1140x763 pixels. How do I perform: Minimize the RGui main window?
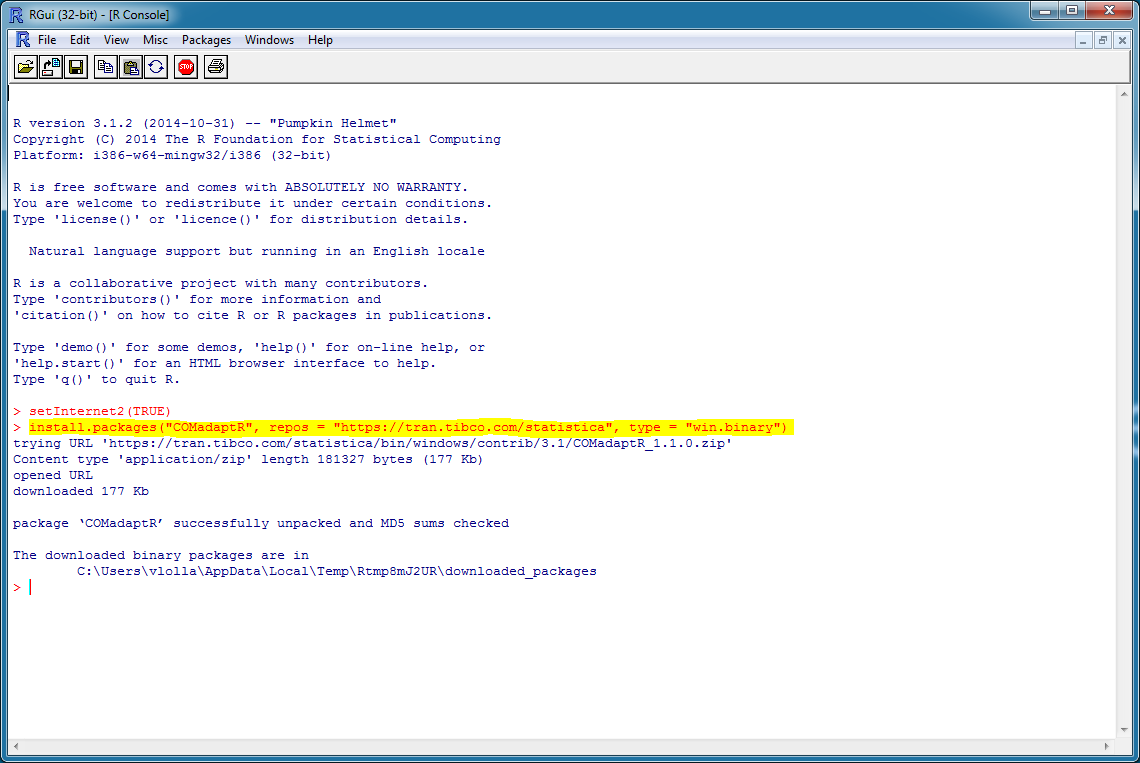point(1045,11)
